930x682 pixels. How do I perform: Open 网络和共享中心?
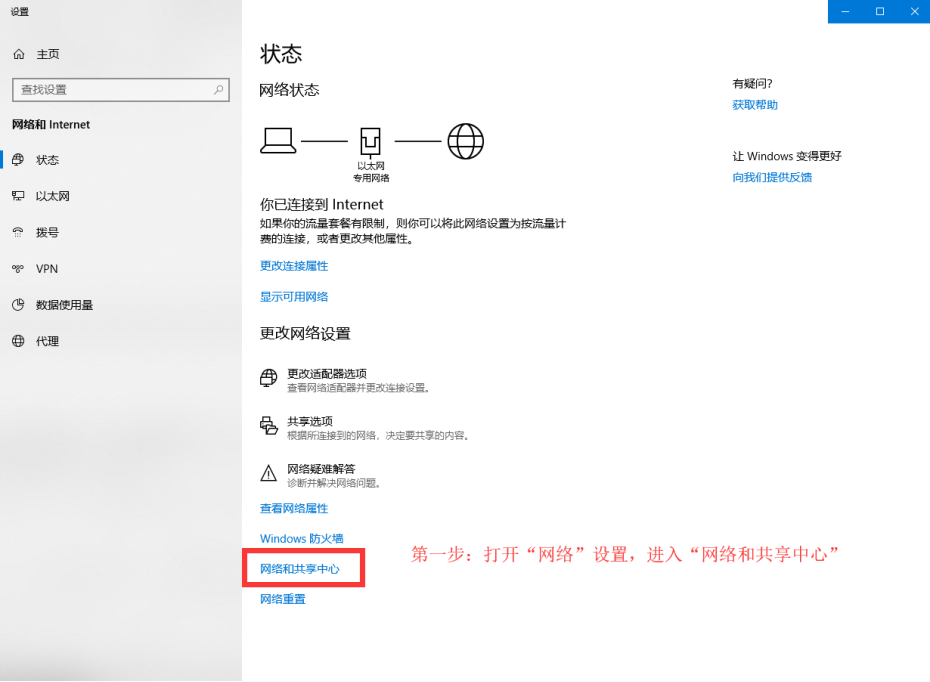[x=304, y=567]
